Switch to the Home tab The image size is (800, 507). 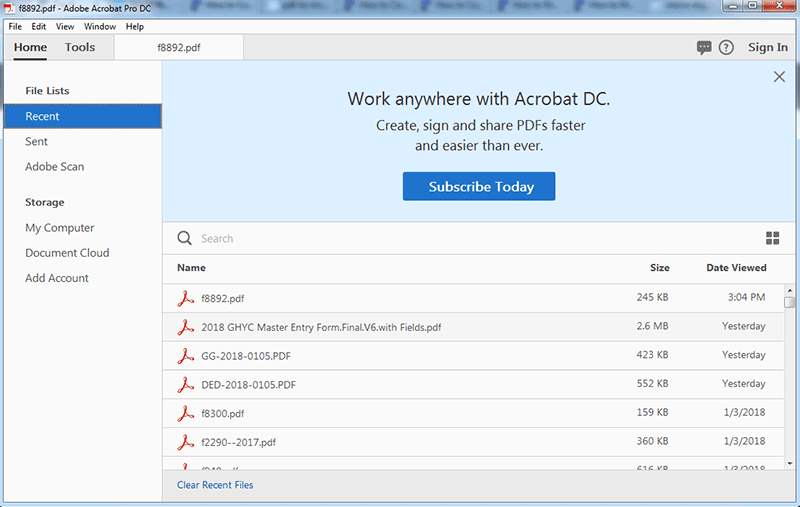coord(30,47)
